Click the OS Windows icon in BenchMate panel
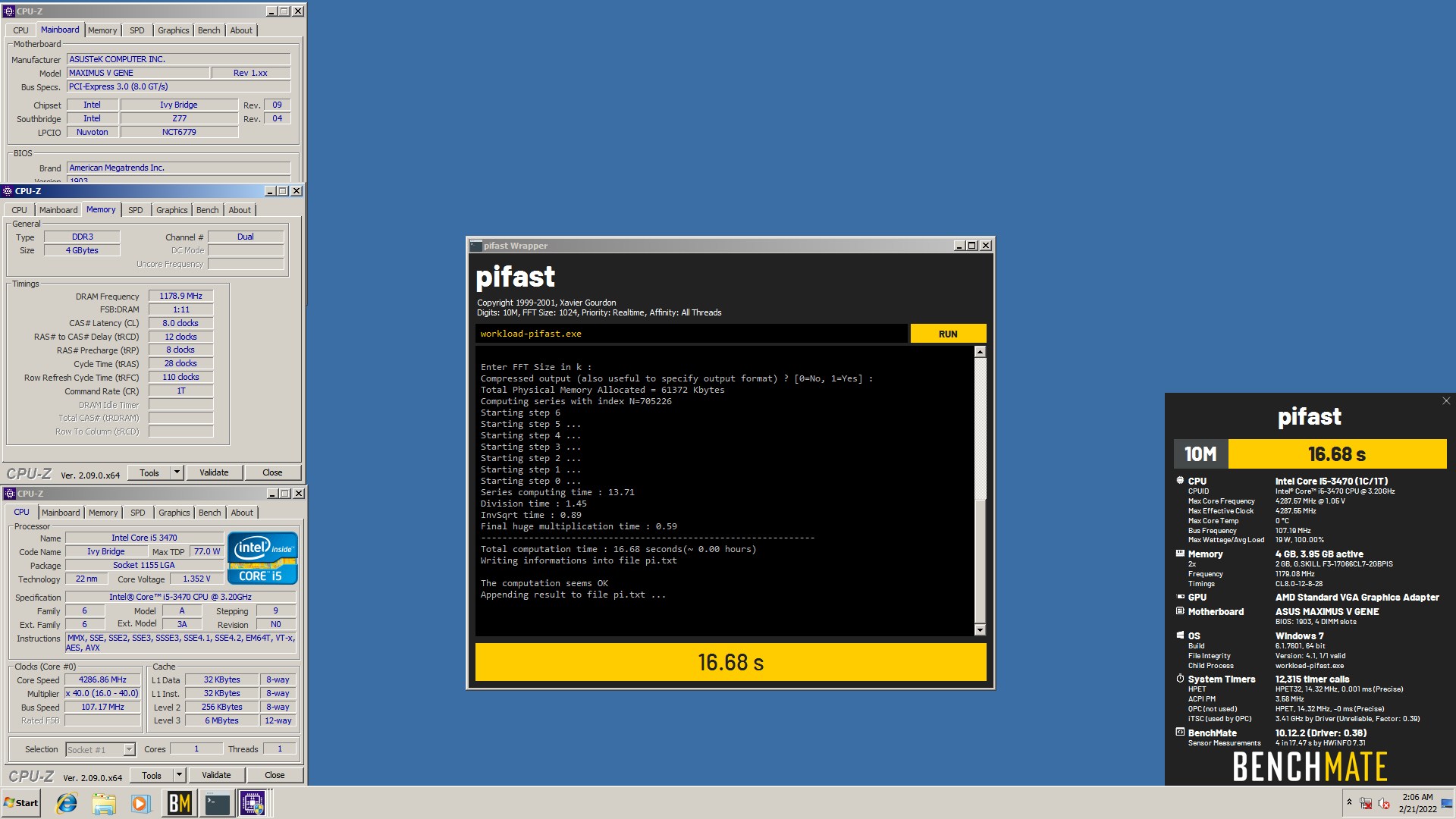Image resolution: width=1456 pixels, height=819 pixels. (x=1180, y=635)
